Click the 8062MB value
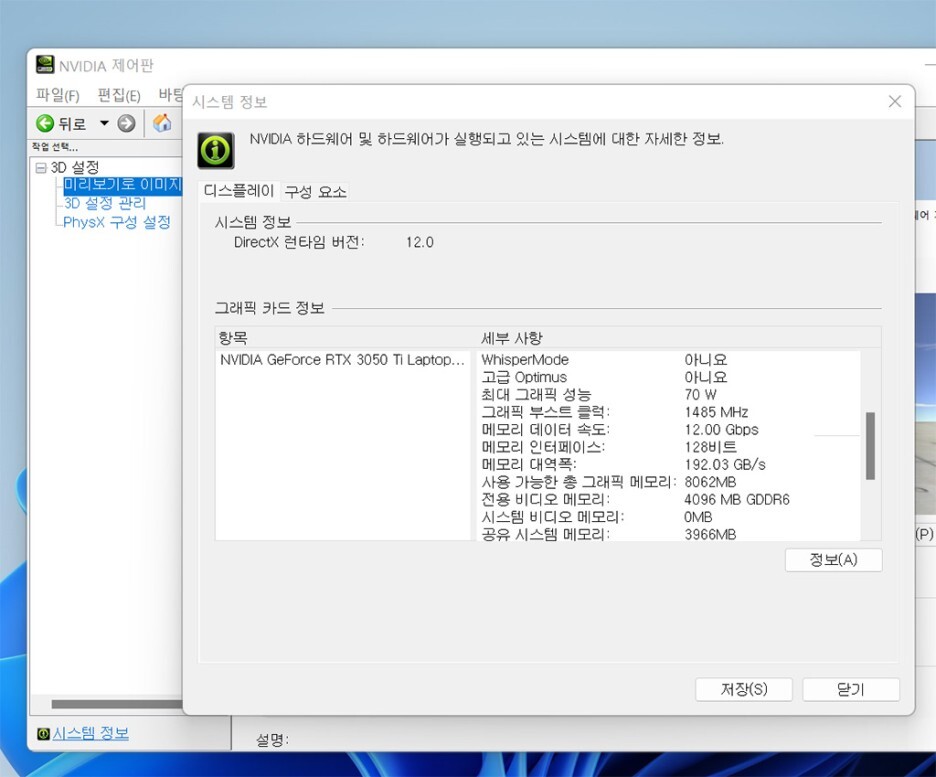Viewport: 936px width, 777px height. click(710, 482)
